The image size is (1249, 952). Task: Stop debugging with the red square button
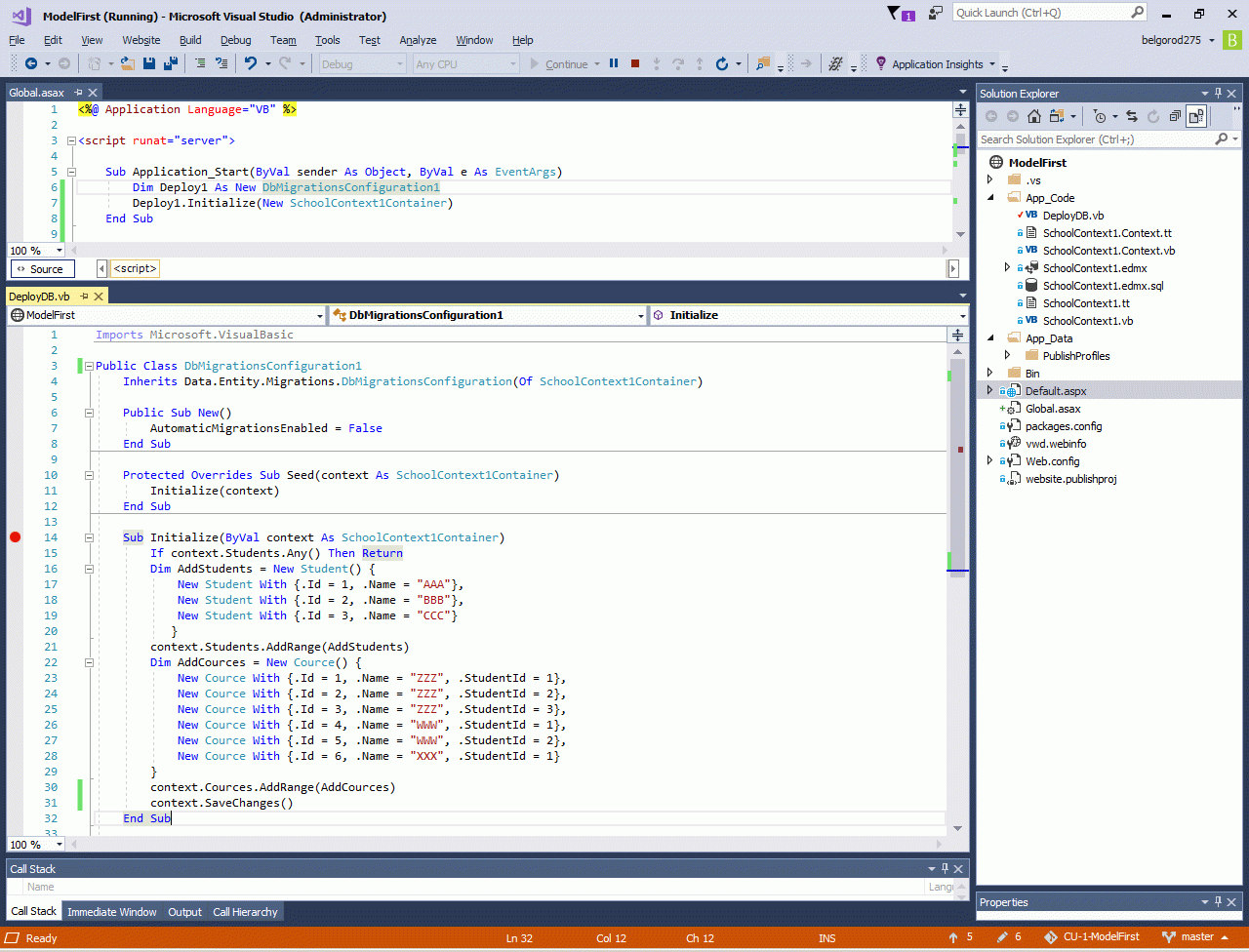(635, 64)
